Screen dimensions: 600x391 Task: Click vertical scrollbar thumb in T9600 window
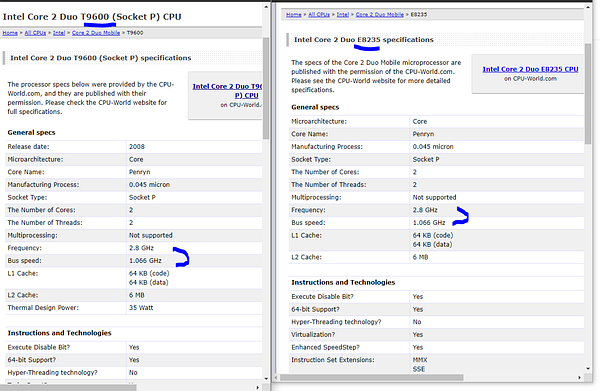[x=266, y=88]
